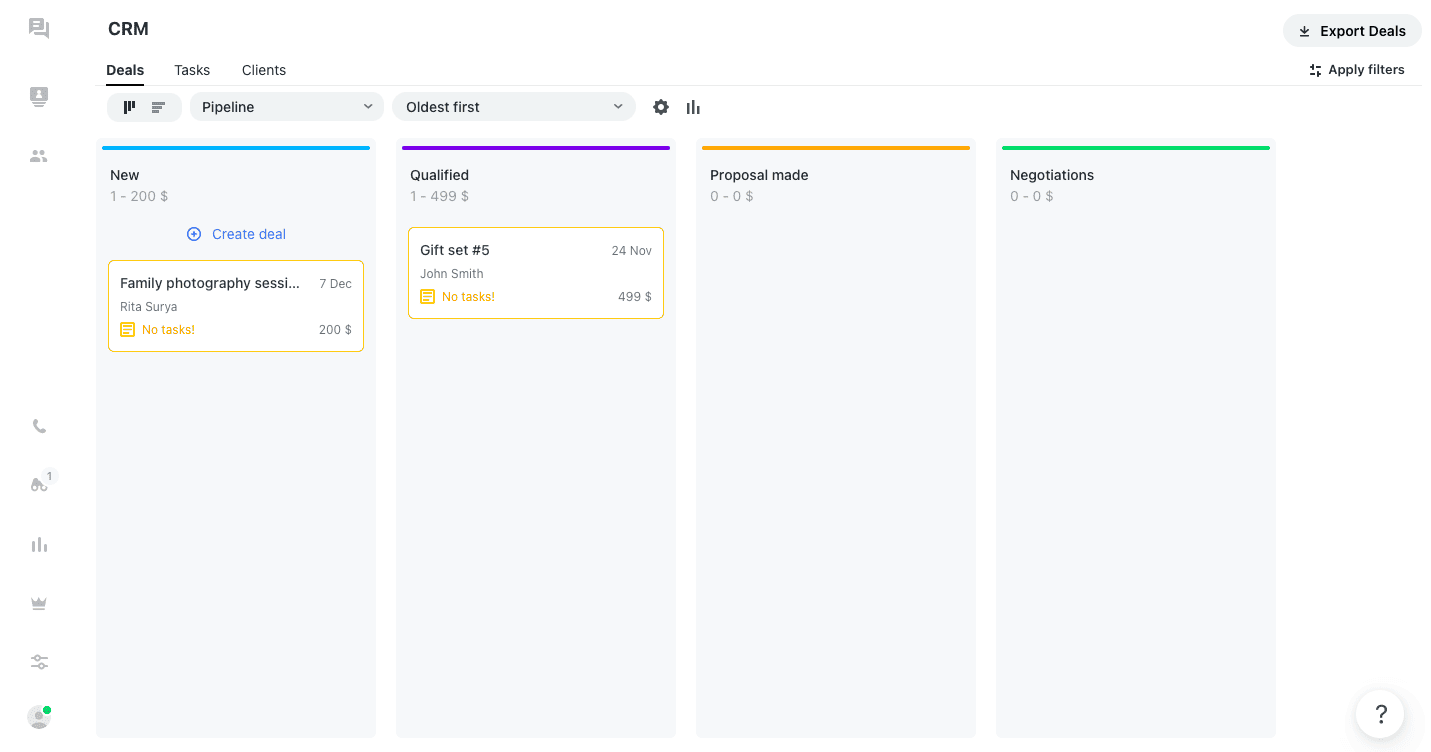The image size is (1431, 752).
Task: Open the Oldest first sort dropdown
Action: [x=514, y=107]
